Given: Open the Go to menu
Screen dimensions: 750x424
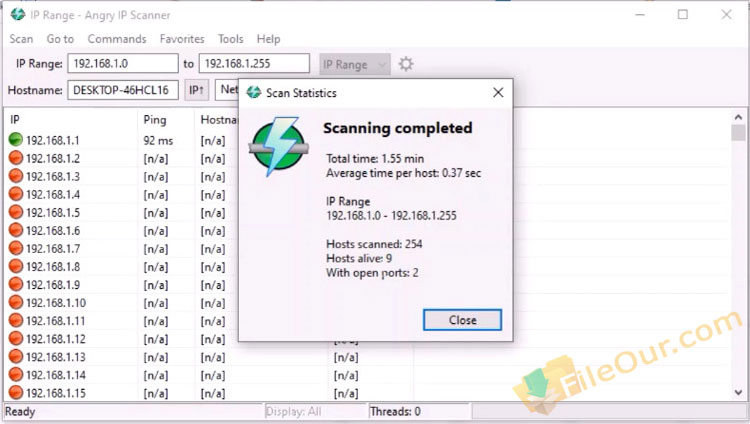Looking at the screenshot, I should [x=60, y=39].
